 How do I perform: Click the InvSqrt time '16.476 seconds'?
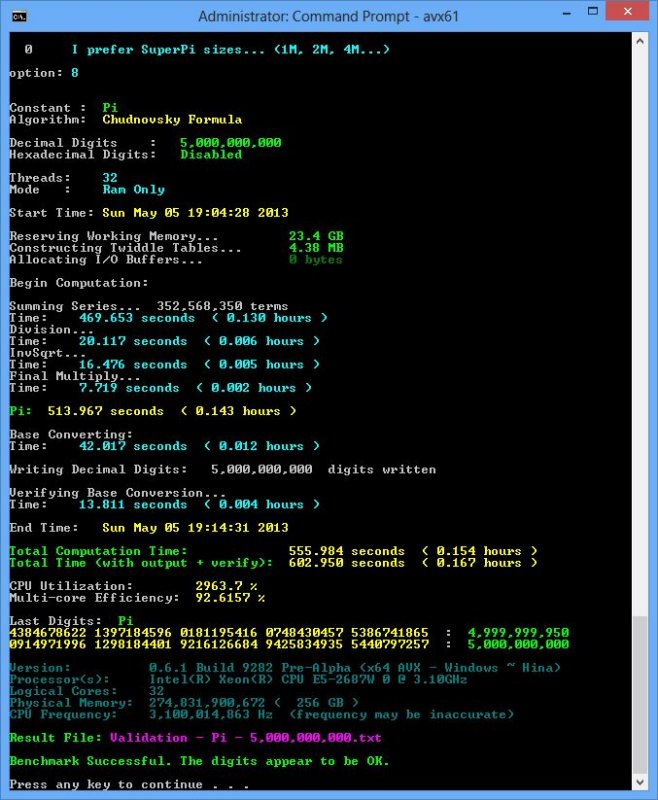(x=133, y=365)
